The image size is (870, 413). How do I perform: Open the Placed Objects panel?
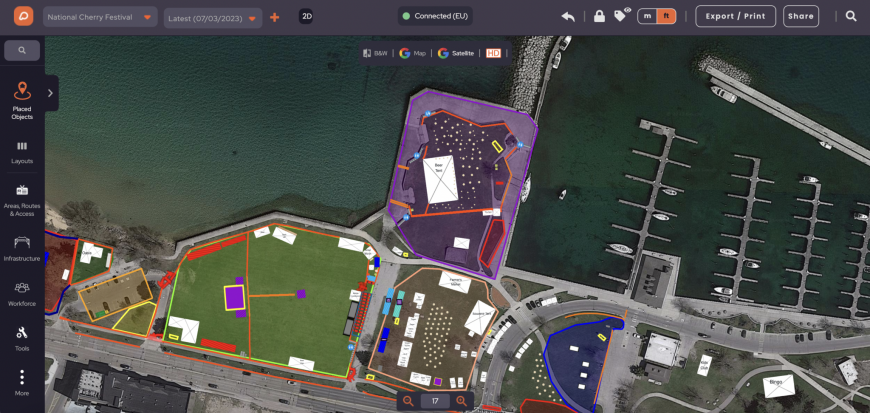click(x=22, y=100)
